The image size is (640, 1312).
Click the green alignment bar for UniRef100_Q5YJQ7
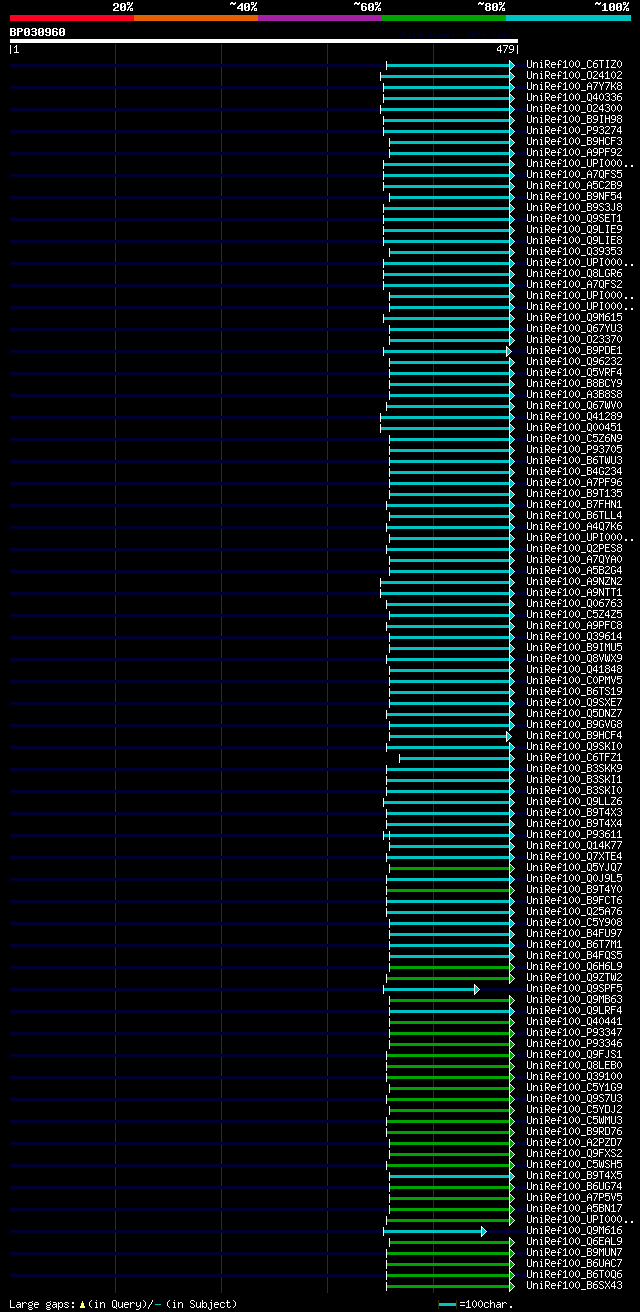(451, 868)
